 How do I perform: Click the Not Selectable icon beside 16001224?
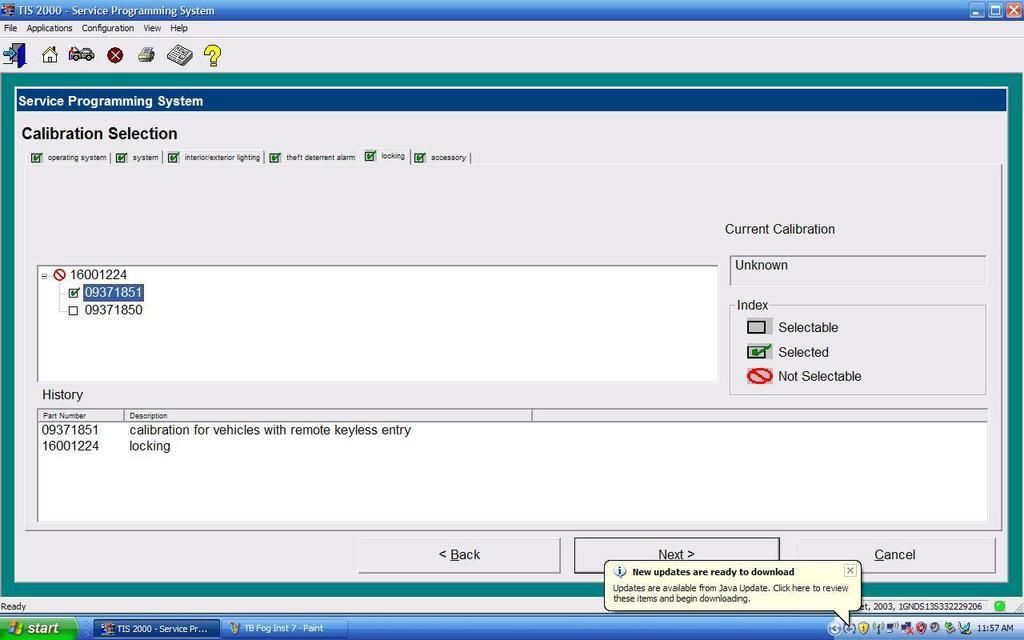pos(59,275)
